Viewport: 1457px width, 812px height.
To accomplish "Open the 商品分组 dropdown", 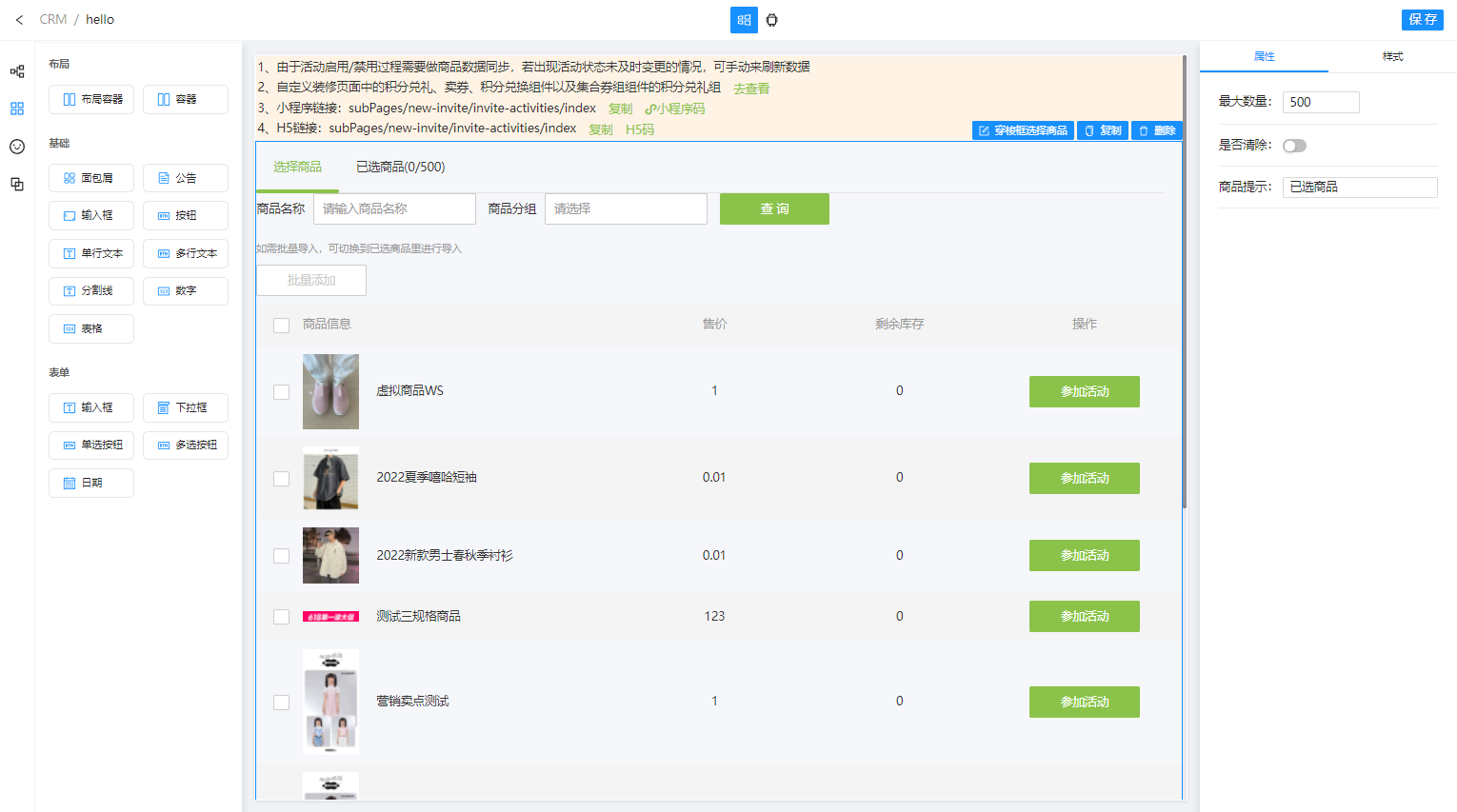I will pyautogui.click(x=625, y=209).
